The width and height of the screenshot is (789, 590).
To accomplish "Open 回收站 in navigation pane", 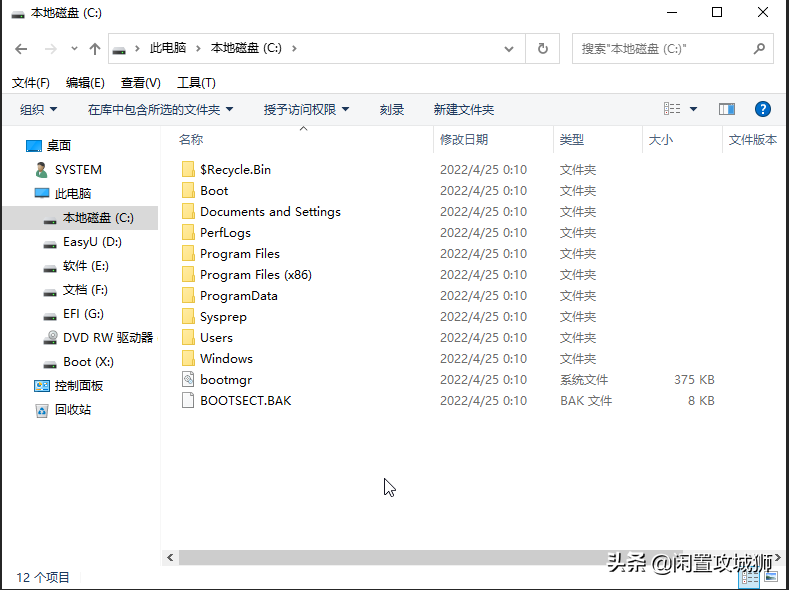I will click(x=72, y=410).
